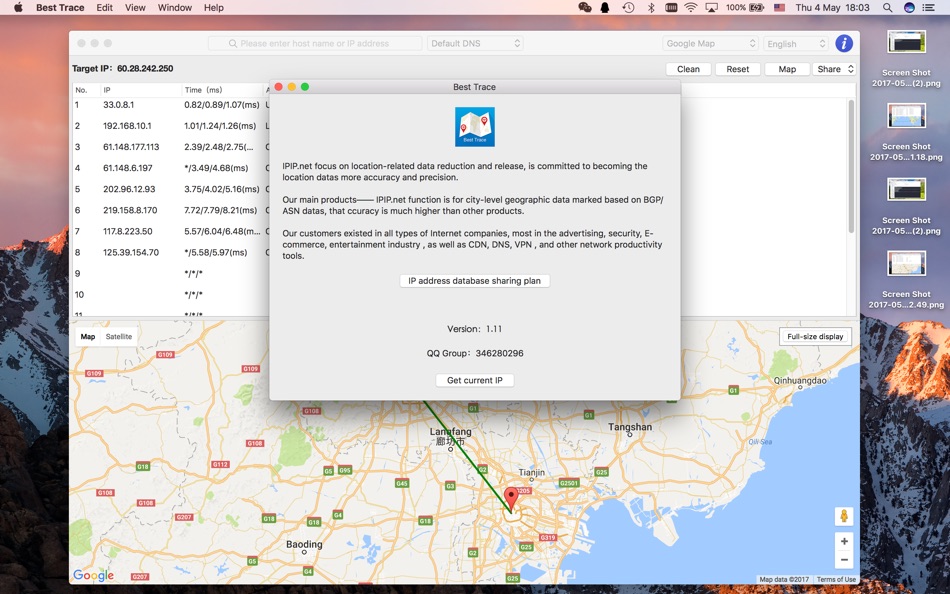Image resolution: width=950 pixels, height=594 pixels.
Task: Click the Clean button
Action: click(x=688, y=69)
